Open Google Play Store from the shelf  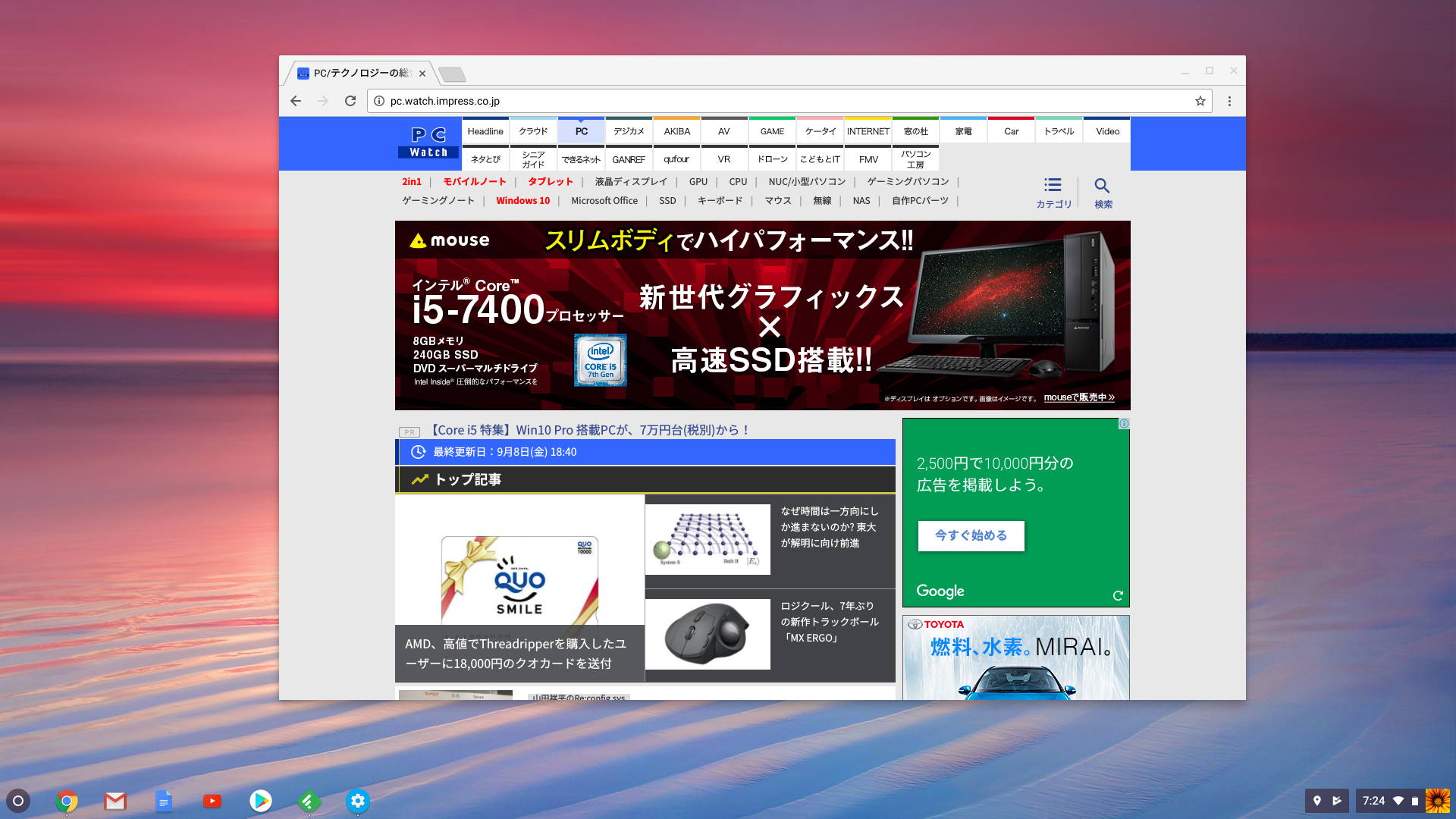pos(260,800)
